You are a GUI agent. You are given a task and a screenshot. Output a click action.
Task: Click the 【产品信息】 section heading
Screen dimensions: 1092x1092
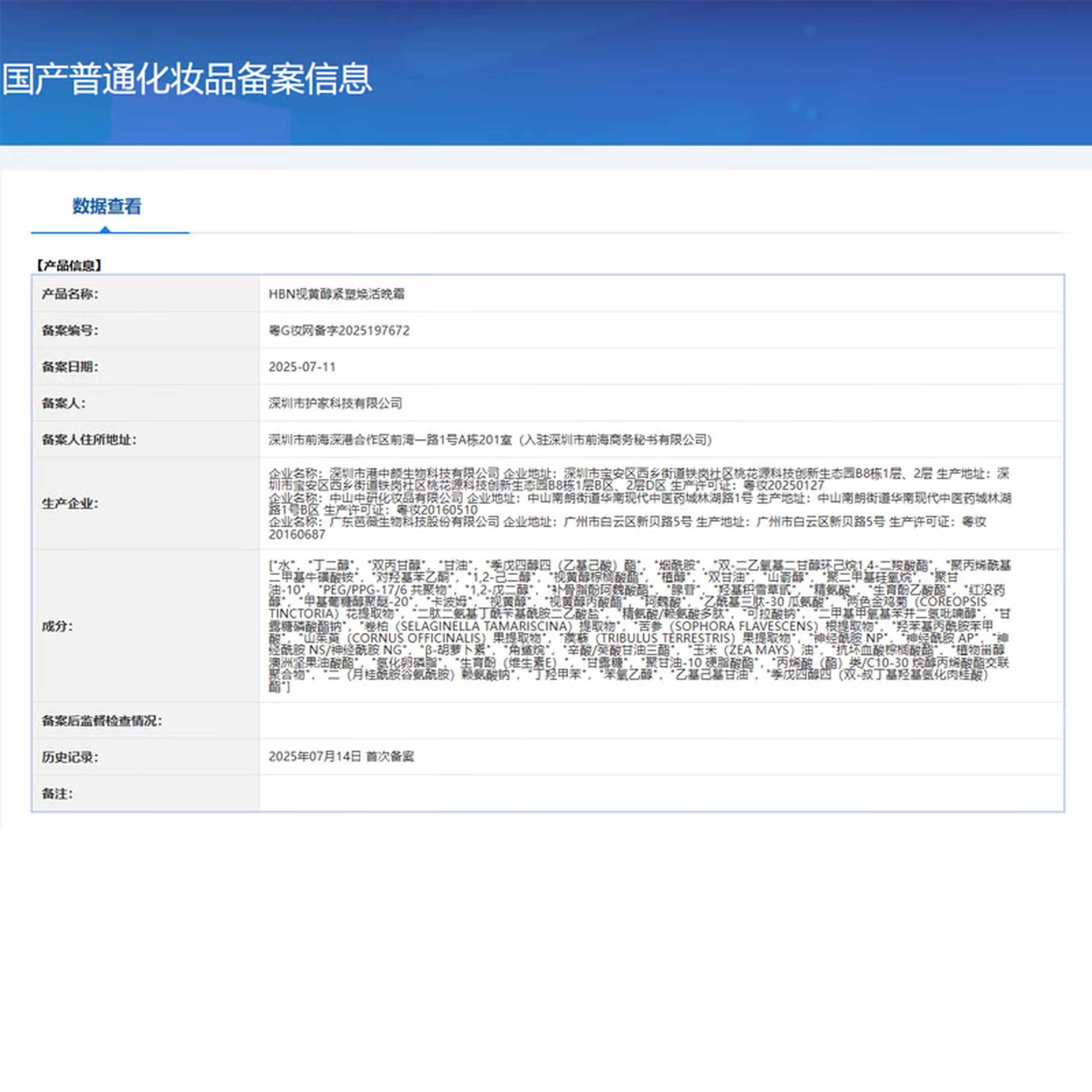tap(68, 265)
